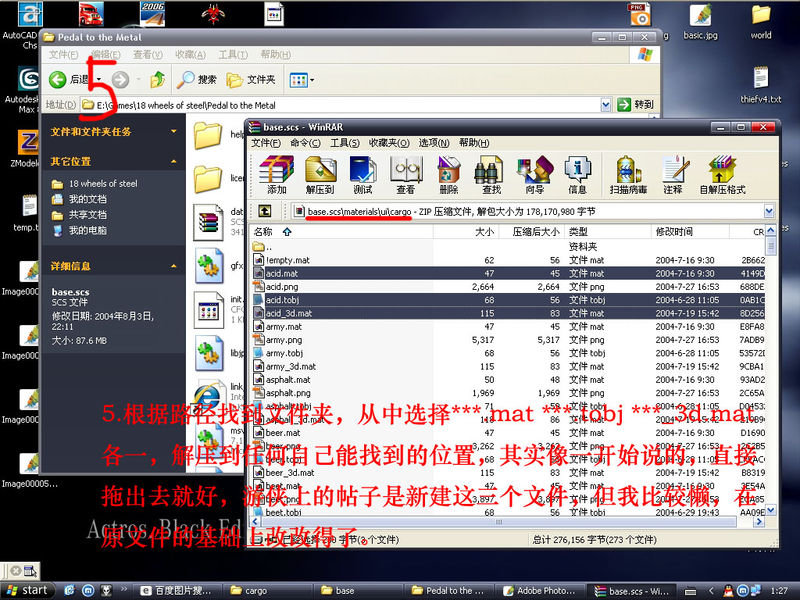Expand the WinRAR archive path dropdown
Image resolution: width=800 pixels, height=600 pixels.
click(x=768, y=211)
